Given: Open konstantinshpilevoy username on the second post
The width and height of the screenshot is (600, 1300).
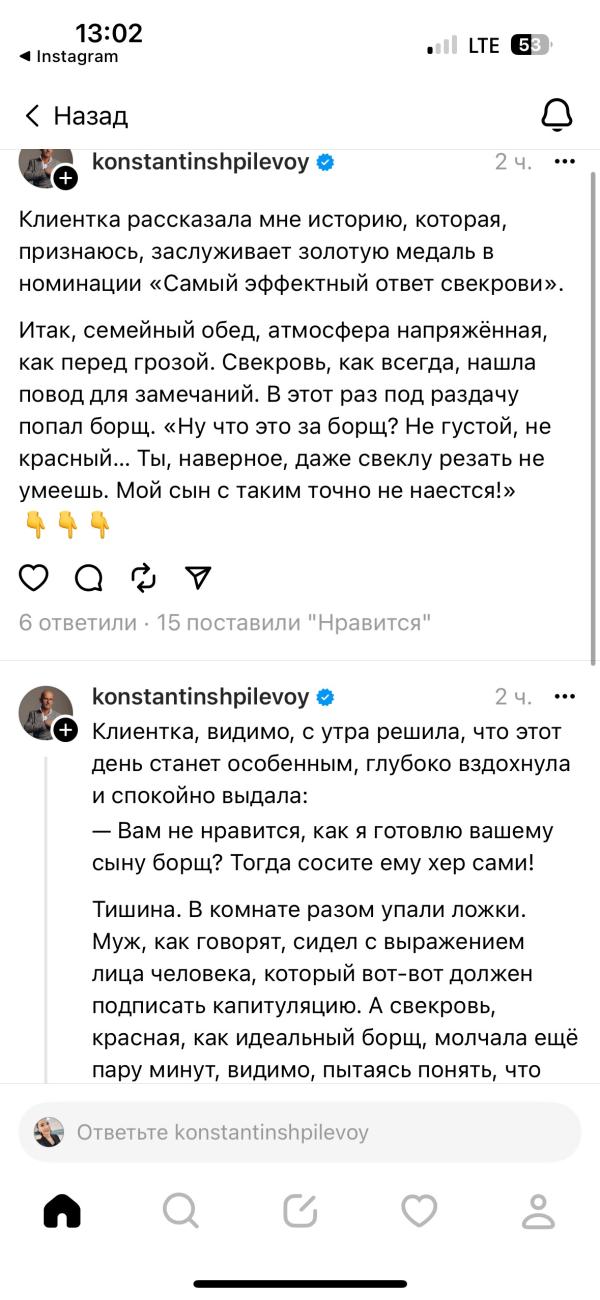Looking at the screenshot, I should [x=200, y=697].
